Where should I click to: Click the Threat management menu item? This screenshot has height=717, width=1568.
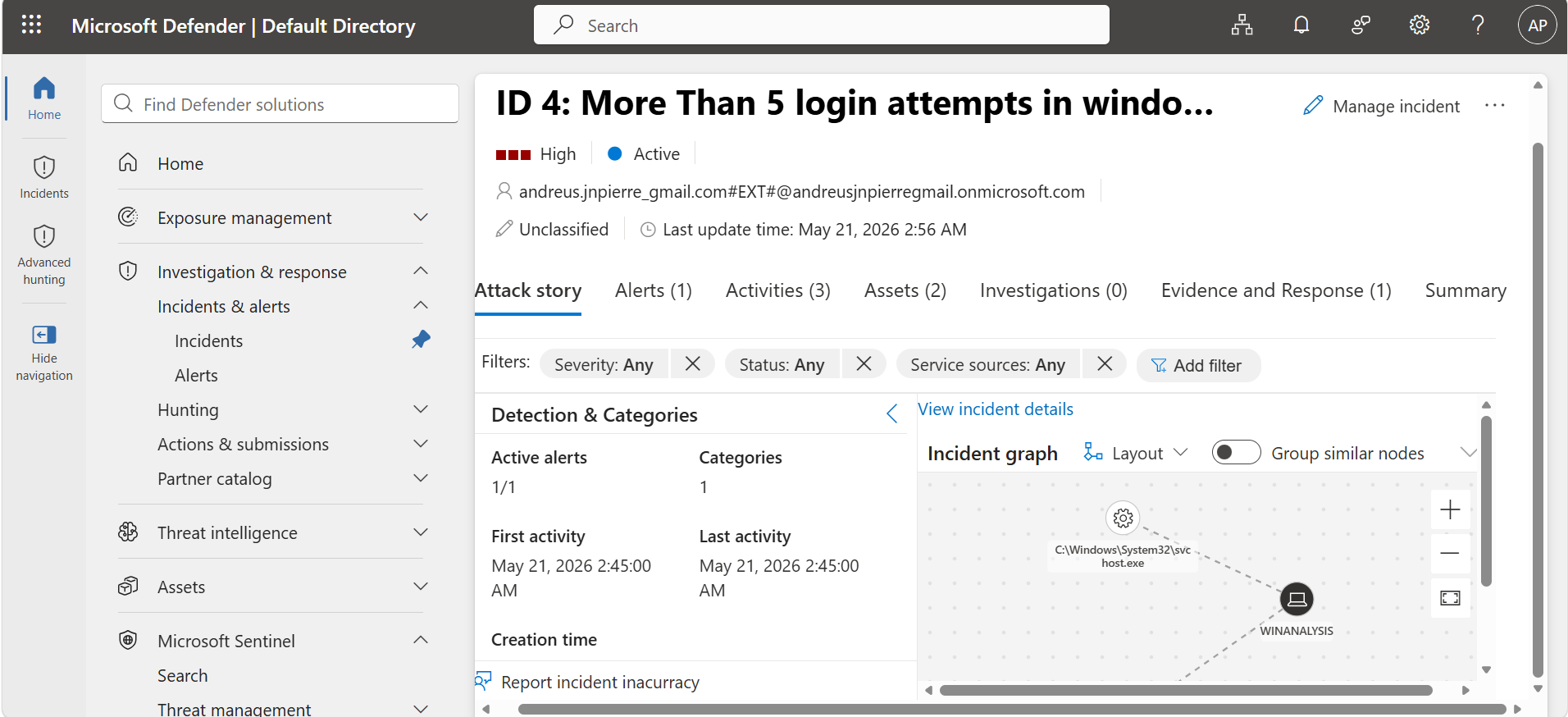pyautogui.click(x=234, y=709)
